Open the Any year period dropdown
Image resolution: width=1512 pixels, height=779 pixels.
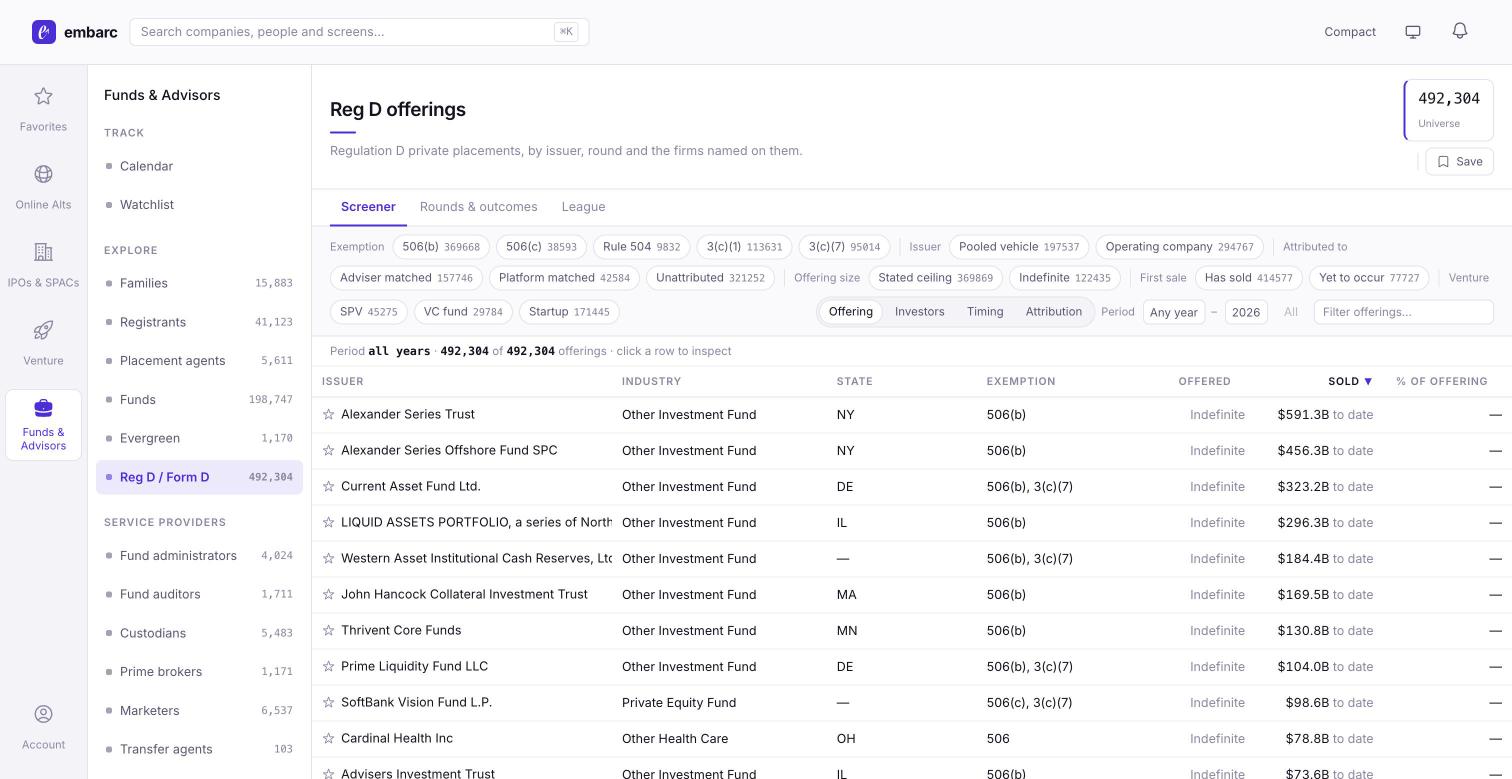tap(1174, 312)
